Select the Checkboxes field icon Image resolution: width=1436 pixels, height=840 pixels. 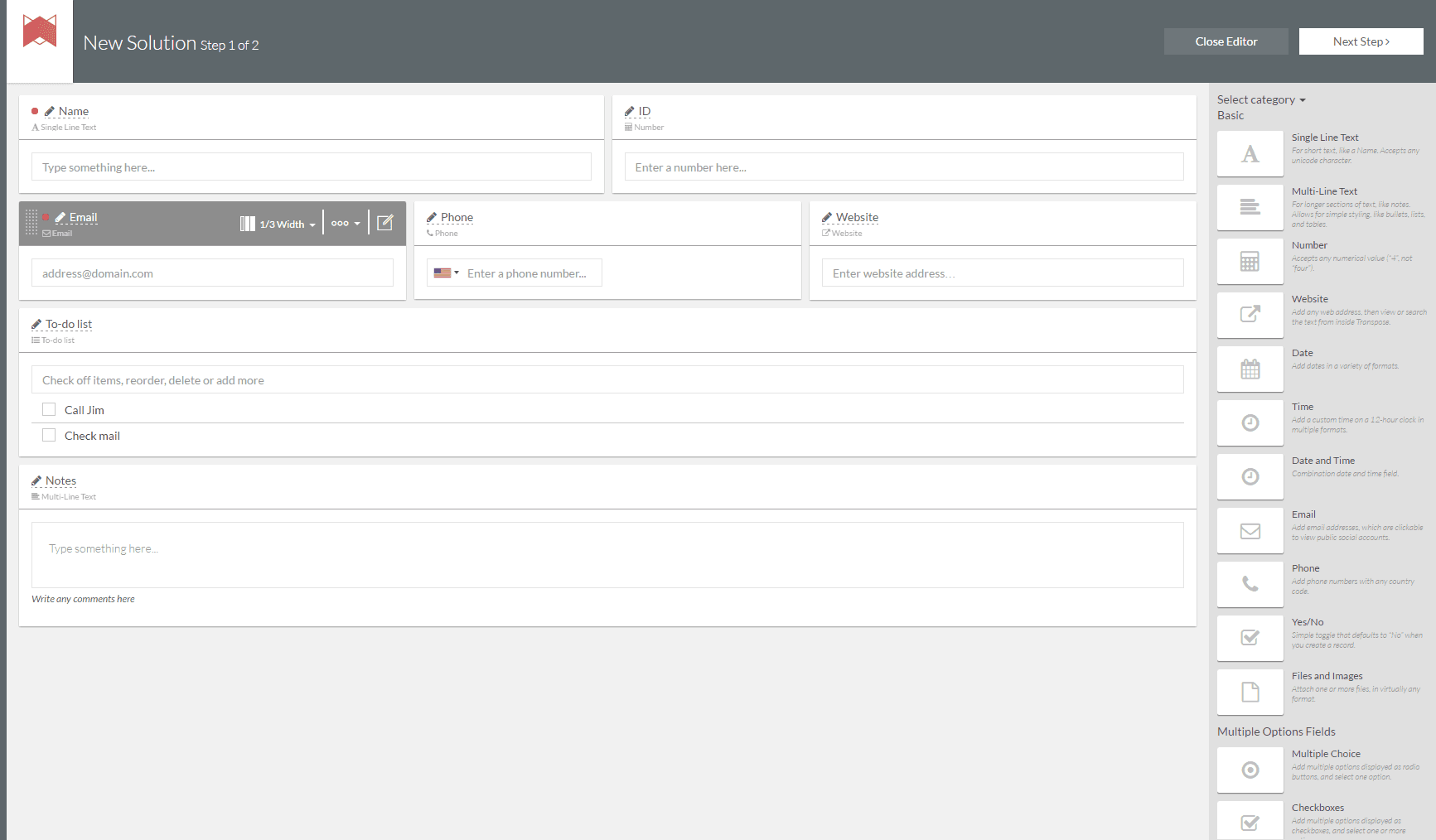point(1250,820)
